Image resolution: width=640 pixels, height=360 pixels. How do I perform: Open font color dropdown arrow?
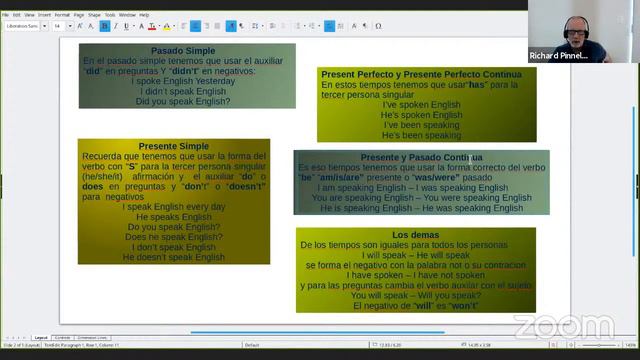(x=159, y=26)
